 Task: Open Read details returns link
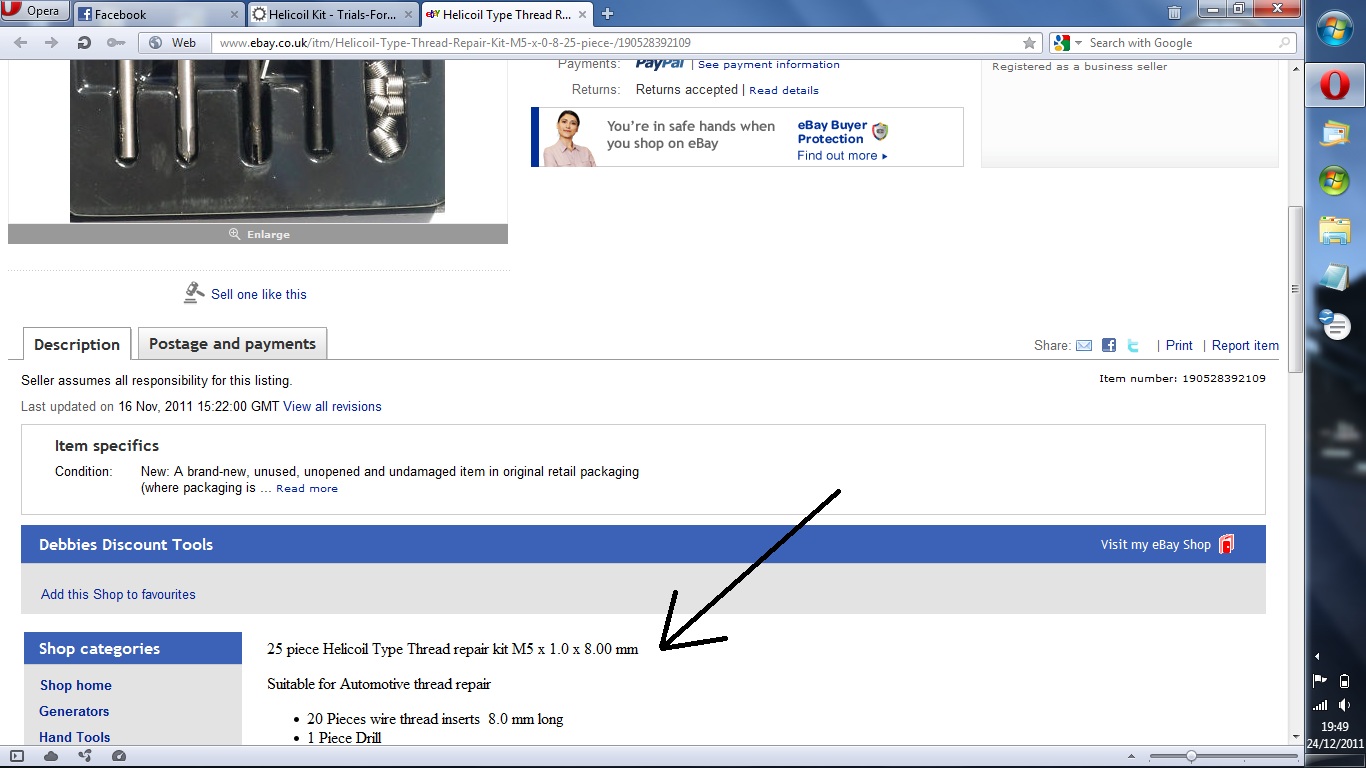pyautogui.click(x=784, y=90)
